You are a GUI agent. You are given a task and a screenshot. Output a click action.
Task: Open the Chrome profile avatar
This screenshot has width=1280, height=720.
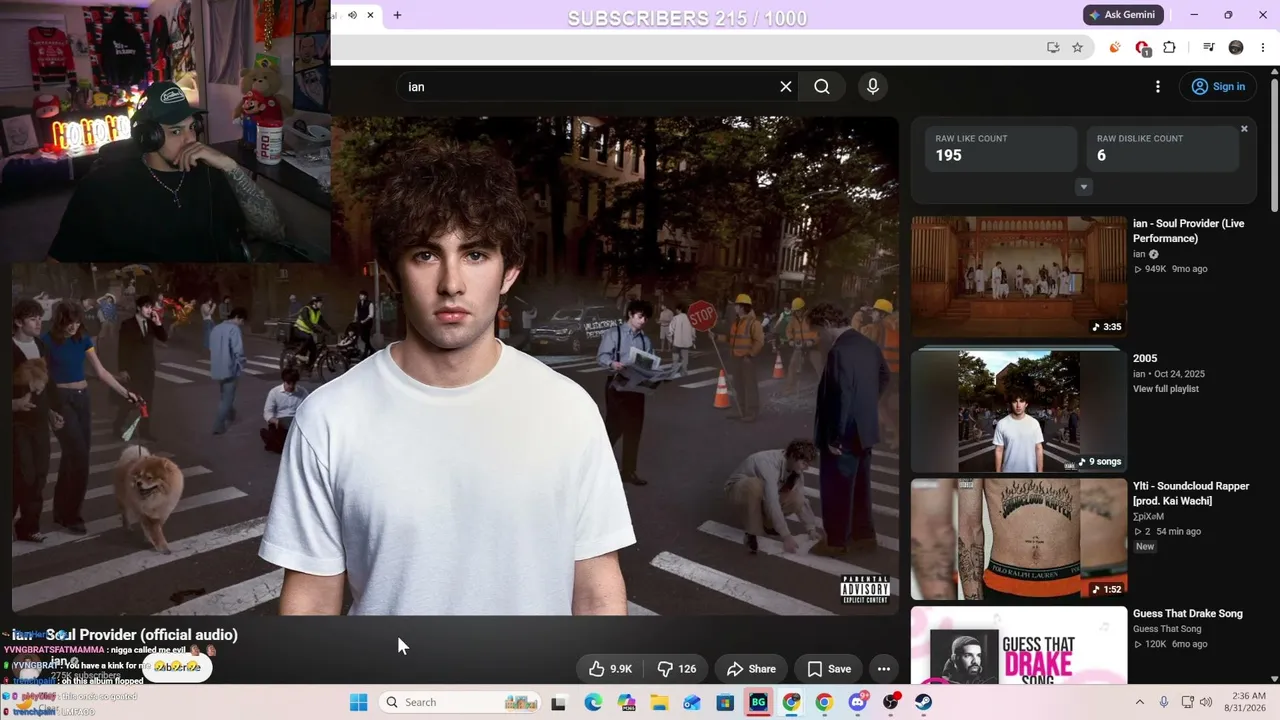tap(1236, 47)
